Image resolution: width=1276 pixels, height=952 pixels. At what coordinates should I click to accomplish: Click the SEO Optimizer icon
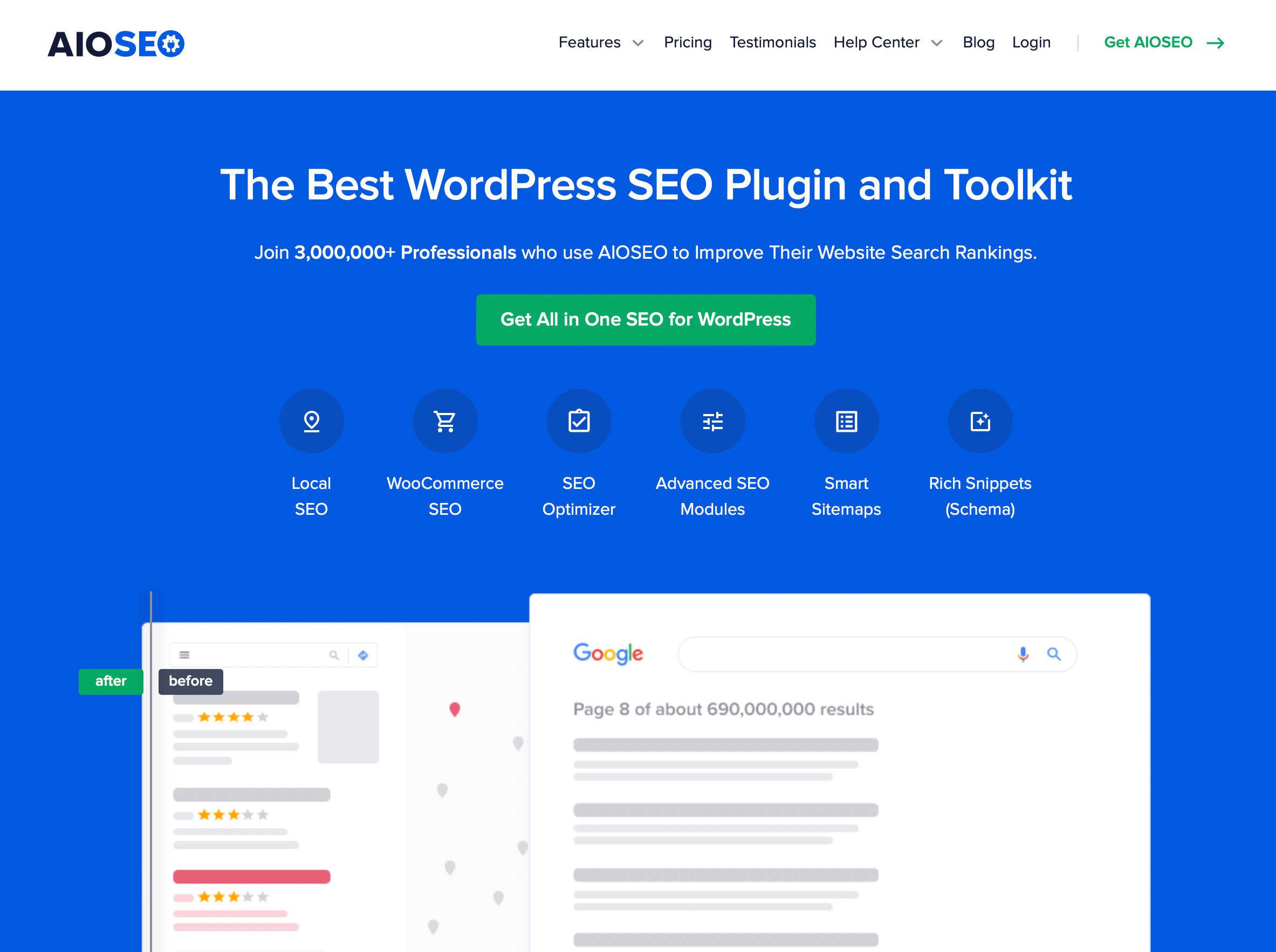pos(580,421)
